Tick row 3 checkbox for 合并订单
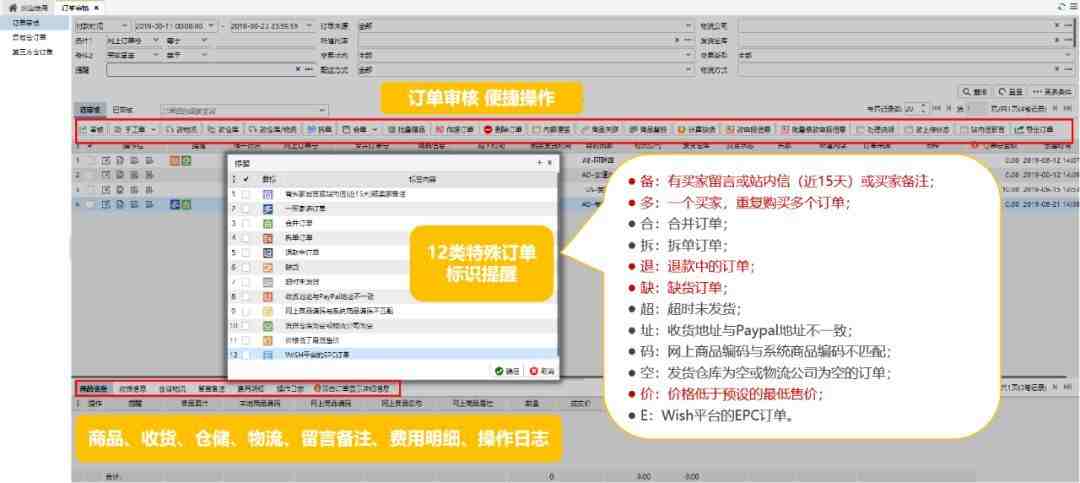 coord(246,223)
